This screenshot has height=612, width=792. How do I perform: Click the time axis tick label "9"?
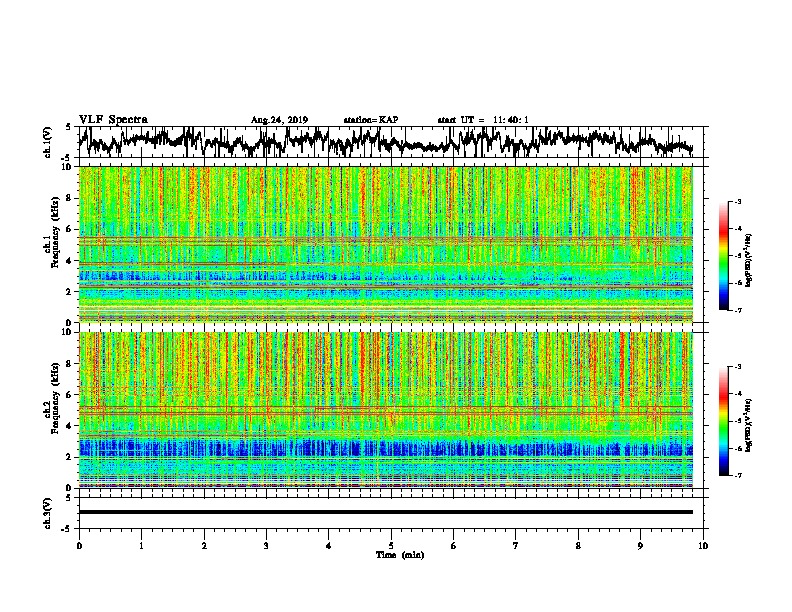pos(640,546)
